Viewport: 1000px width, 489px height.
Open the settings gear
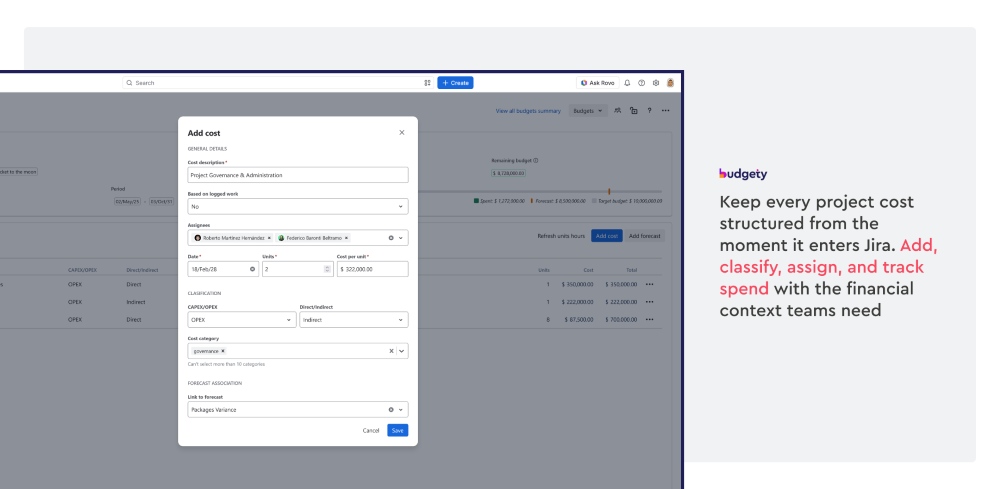[656, 83]
